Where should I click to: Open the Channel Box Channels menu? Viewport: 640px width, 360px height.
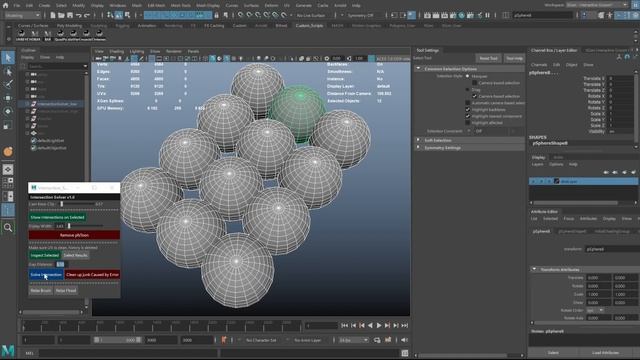coord(539,64)
